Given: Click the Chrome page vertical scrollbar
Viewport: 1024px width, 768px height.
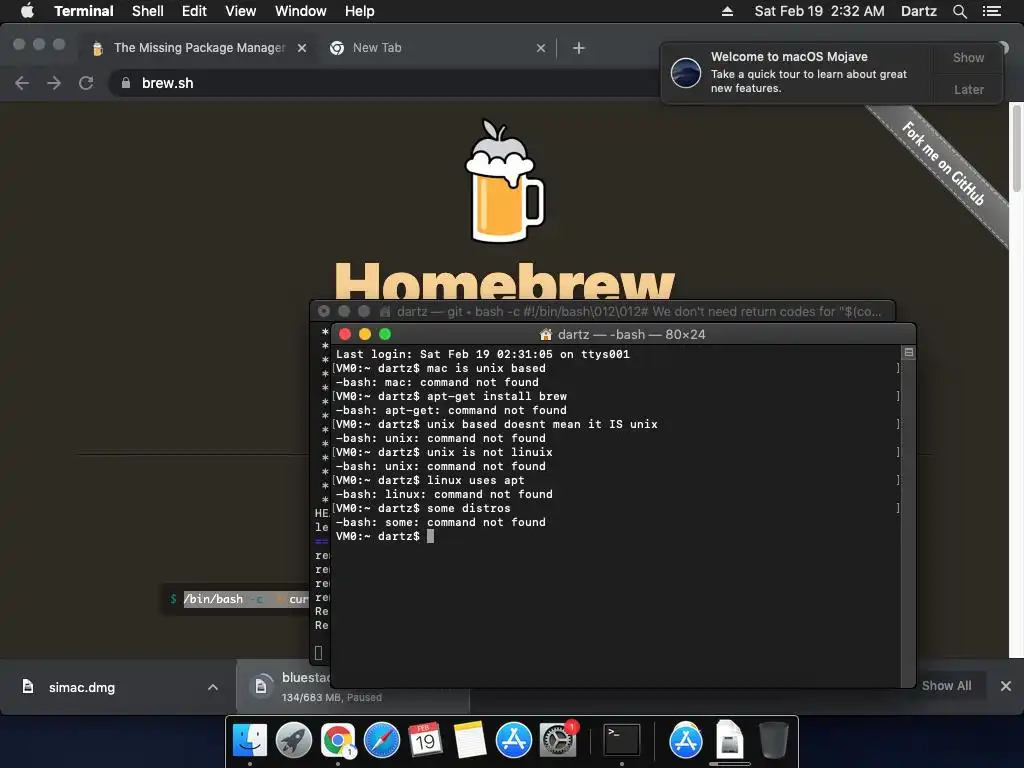Looking at the screenshot, I should pyautogui.click(x=1016, y=149).
